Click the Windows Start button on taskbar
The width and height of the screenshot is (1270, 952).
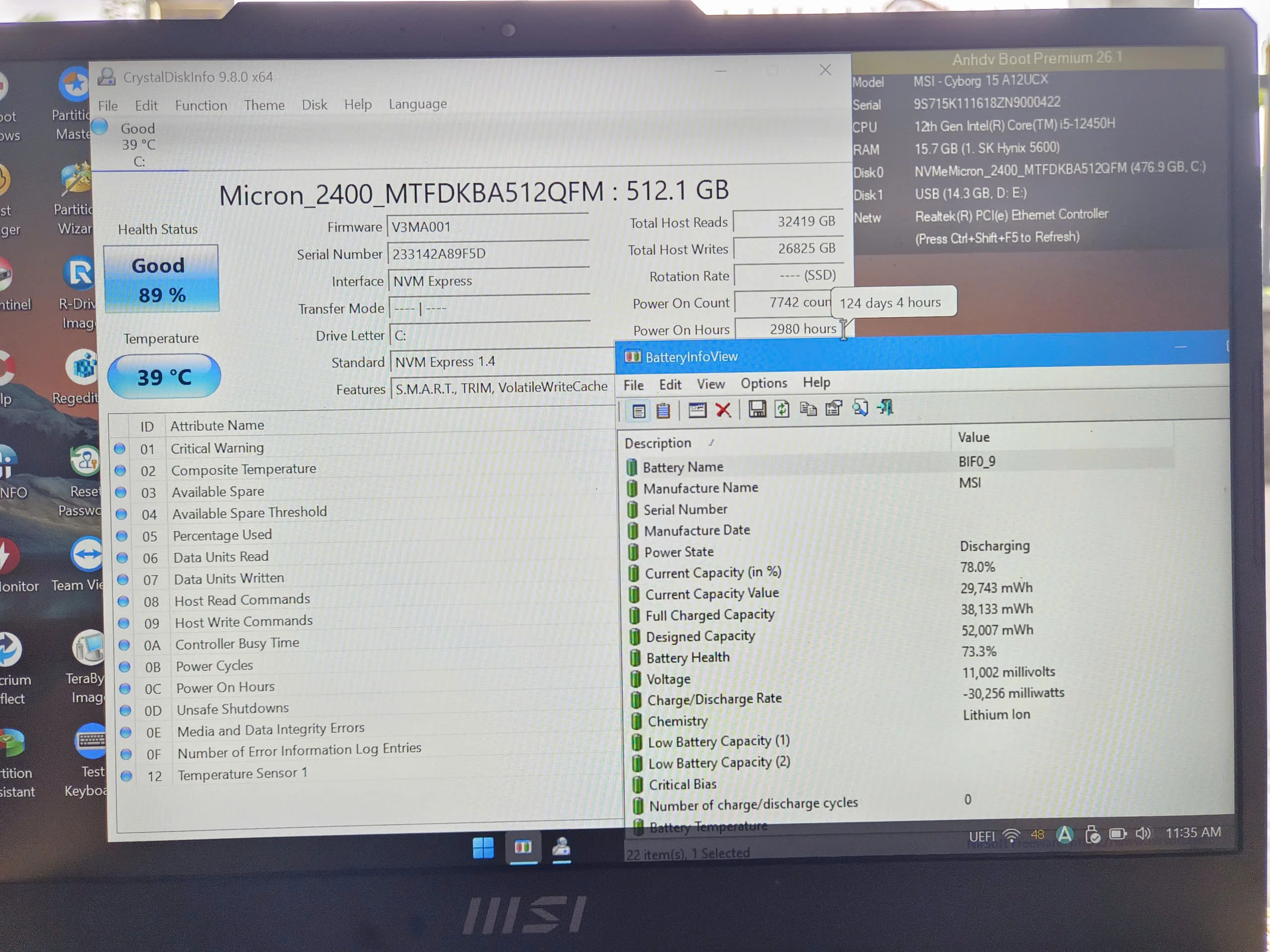click(x=483, y=847)
